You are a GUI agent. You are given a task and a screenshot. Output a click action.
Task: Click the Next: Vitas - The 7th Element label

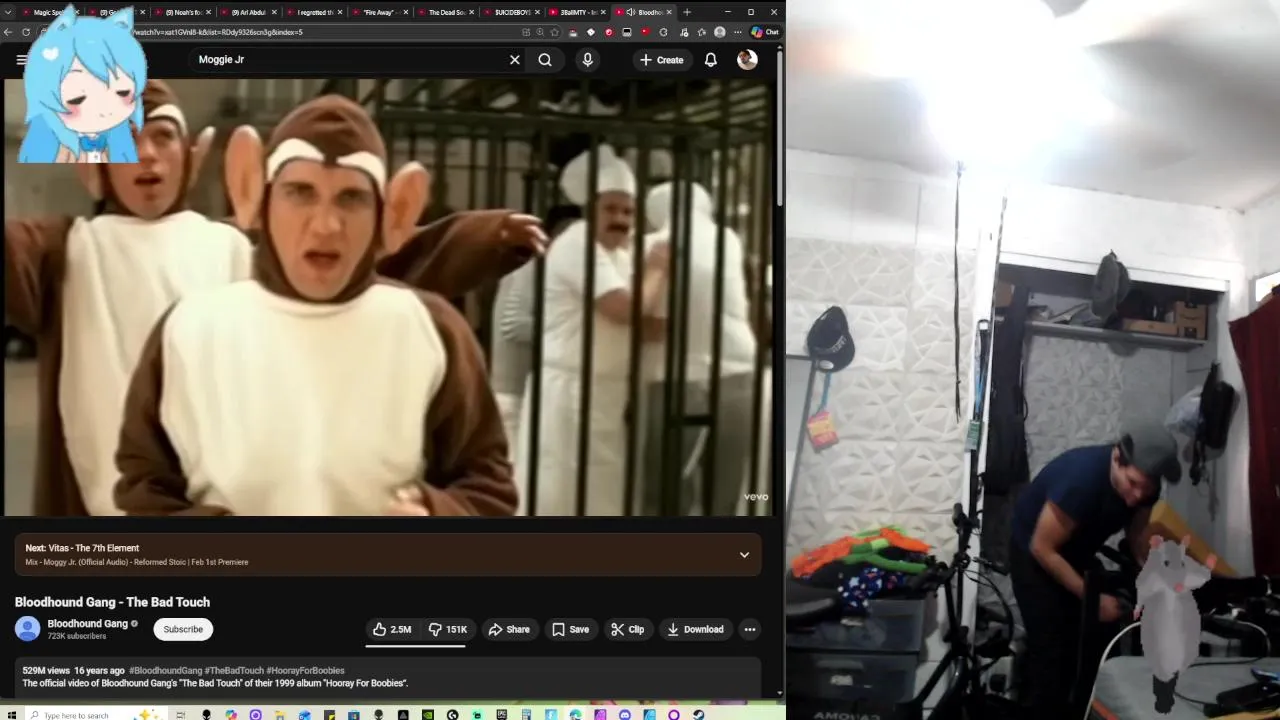82,548
